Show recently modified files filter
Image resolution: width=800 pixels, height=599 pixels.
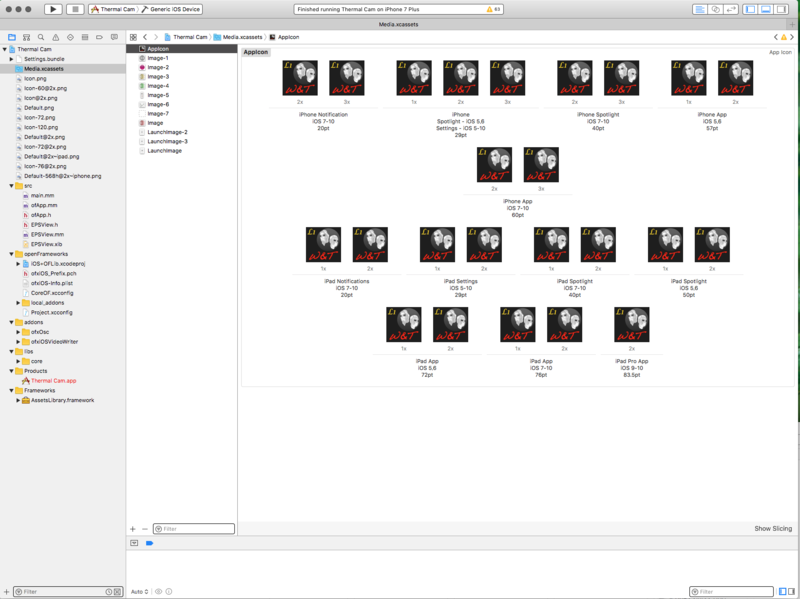pos(109,592)
